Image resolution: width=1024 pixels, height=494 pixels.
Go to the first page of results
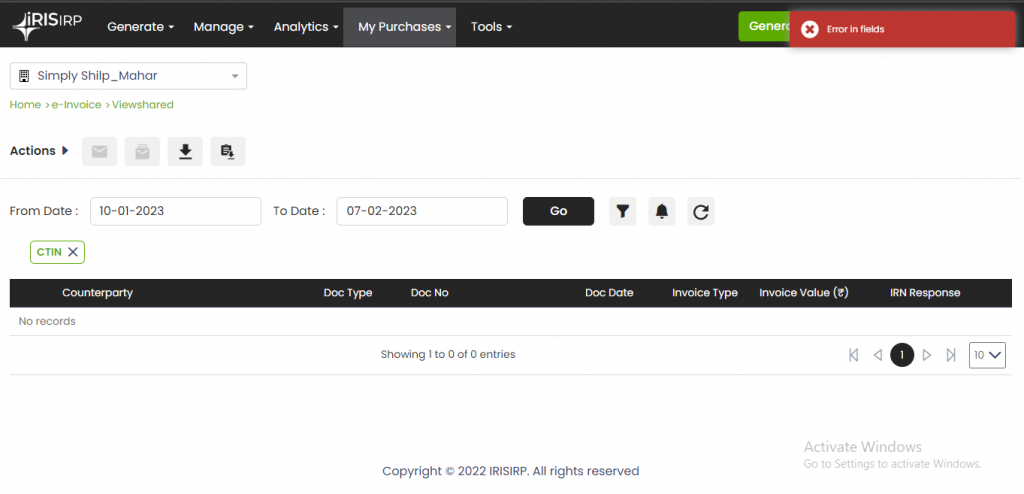click(853, 355)
